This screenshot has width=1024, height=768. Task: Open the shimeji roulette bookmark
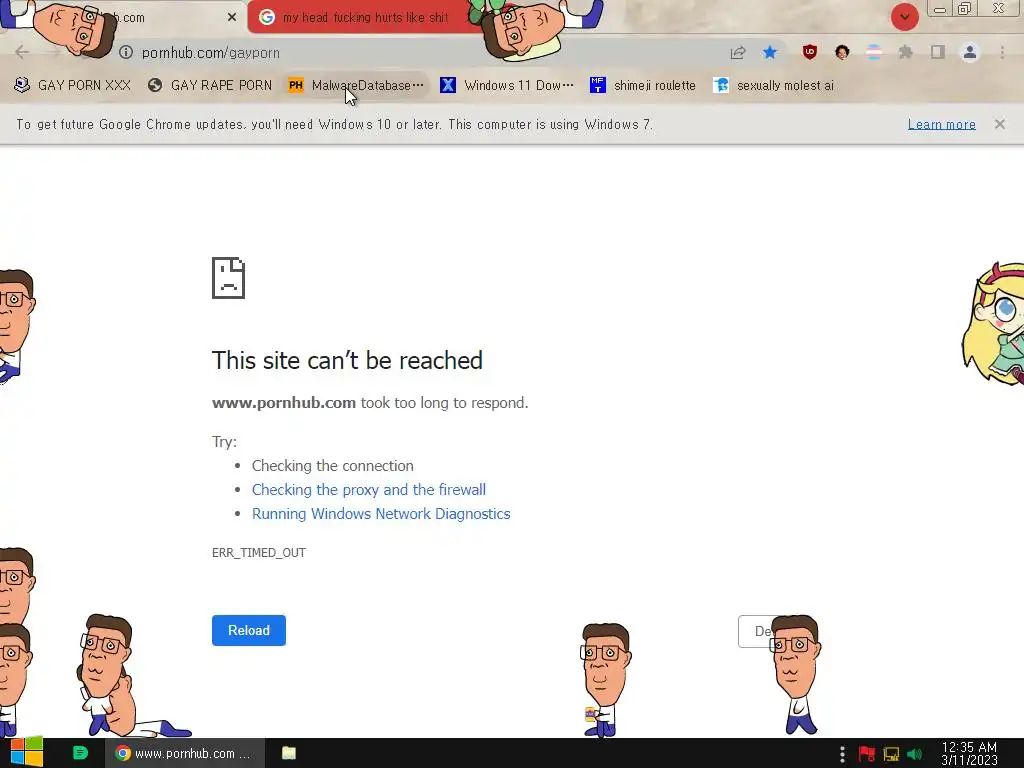point(643,85)
